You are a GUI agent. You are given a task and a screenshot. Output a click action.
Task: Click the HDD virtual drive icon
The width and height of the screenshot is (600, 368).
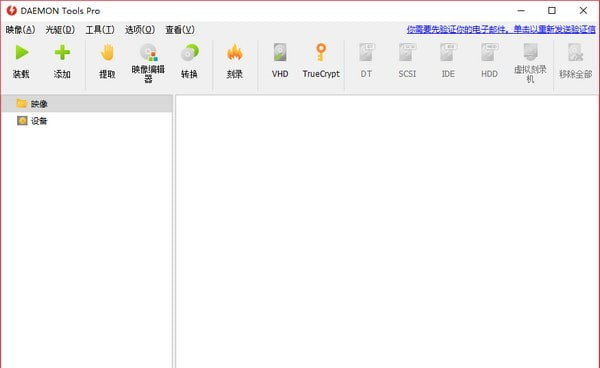[x=489, y=53]
